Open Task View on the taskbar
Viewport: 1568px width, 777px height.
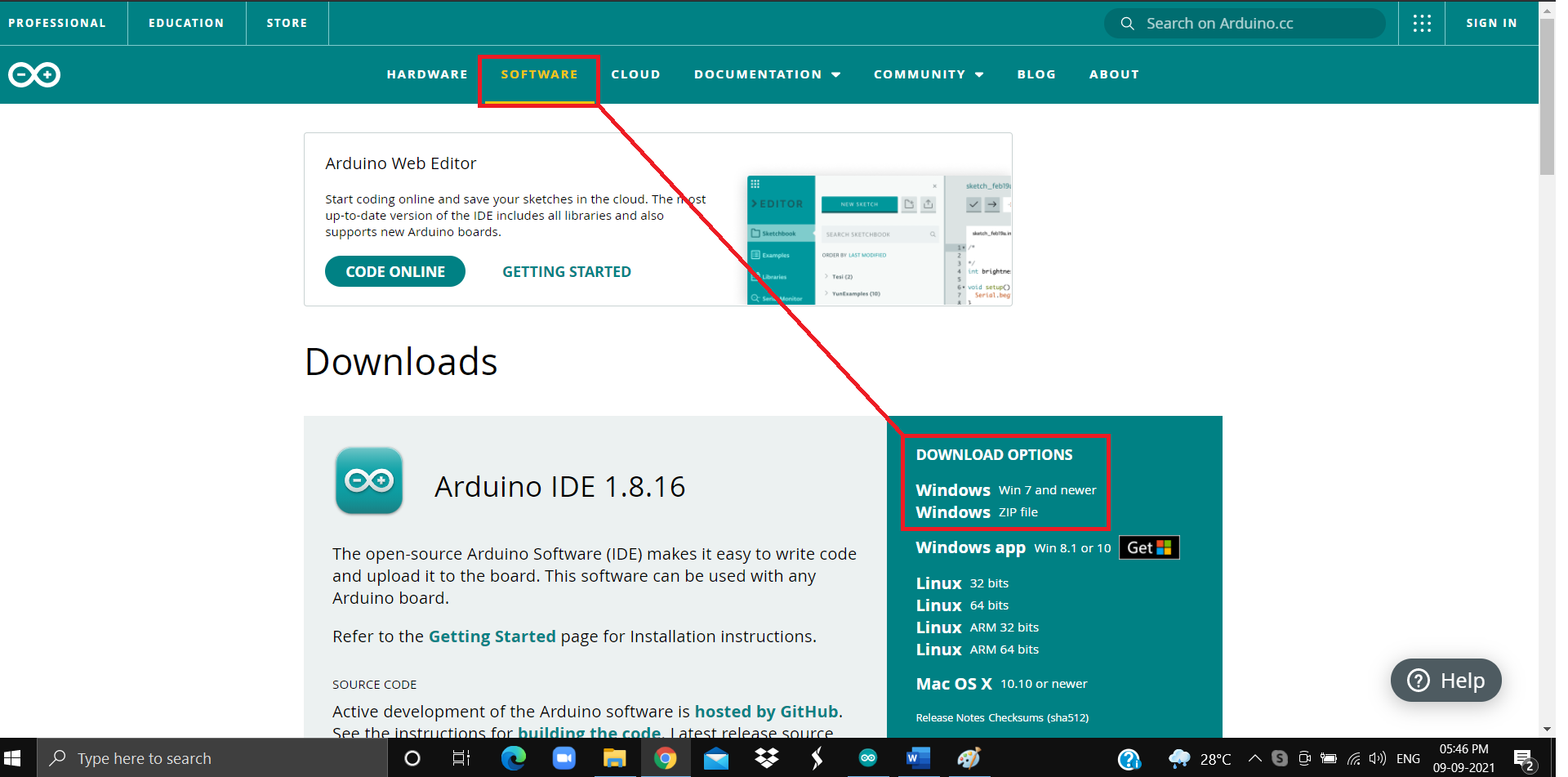[x=461, y=758]
